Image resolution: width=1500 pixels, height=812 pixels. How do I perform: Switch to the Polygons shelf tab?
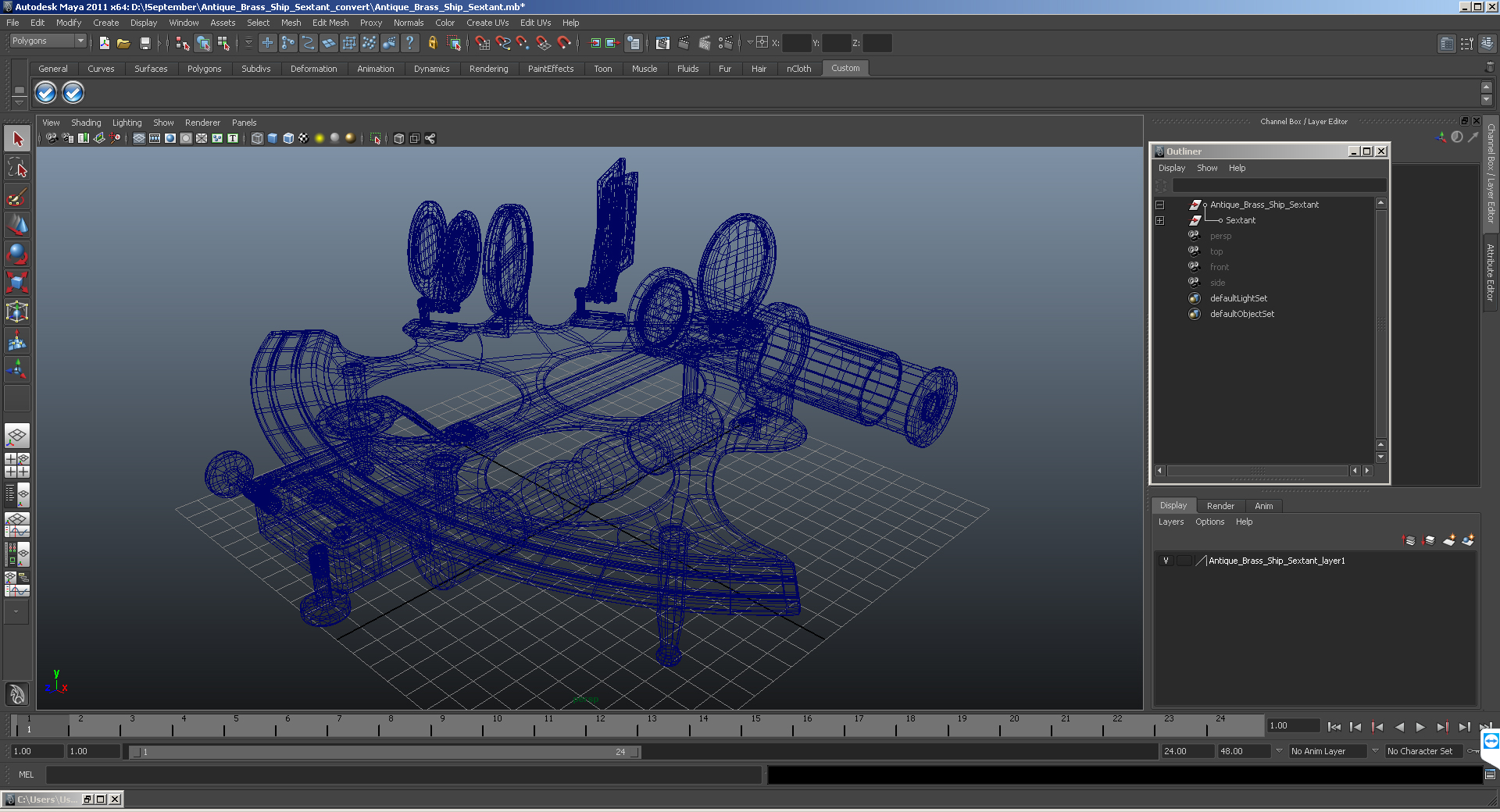(x=204, y=69)
